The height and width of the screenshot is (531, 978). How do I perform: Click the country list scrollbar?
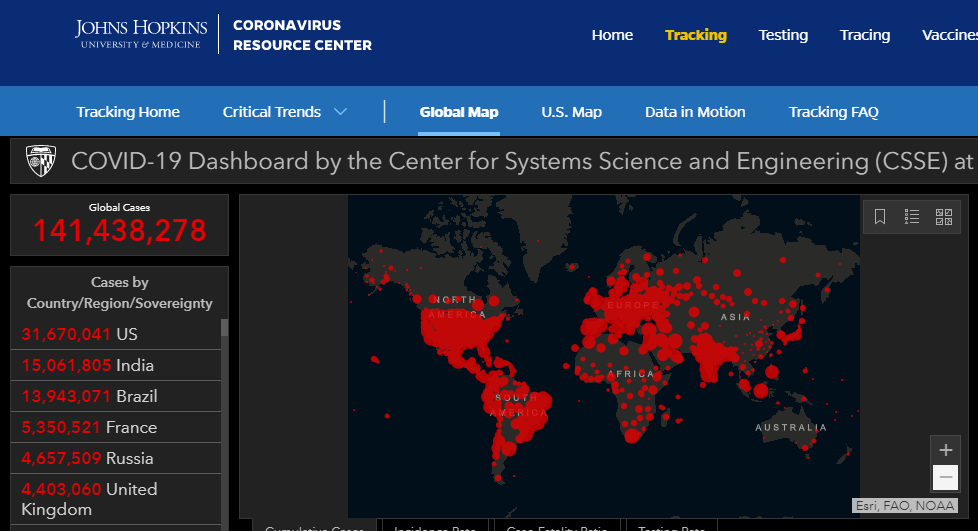(224, 420)
